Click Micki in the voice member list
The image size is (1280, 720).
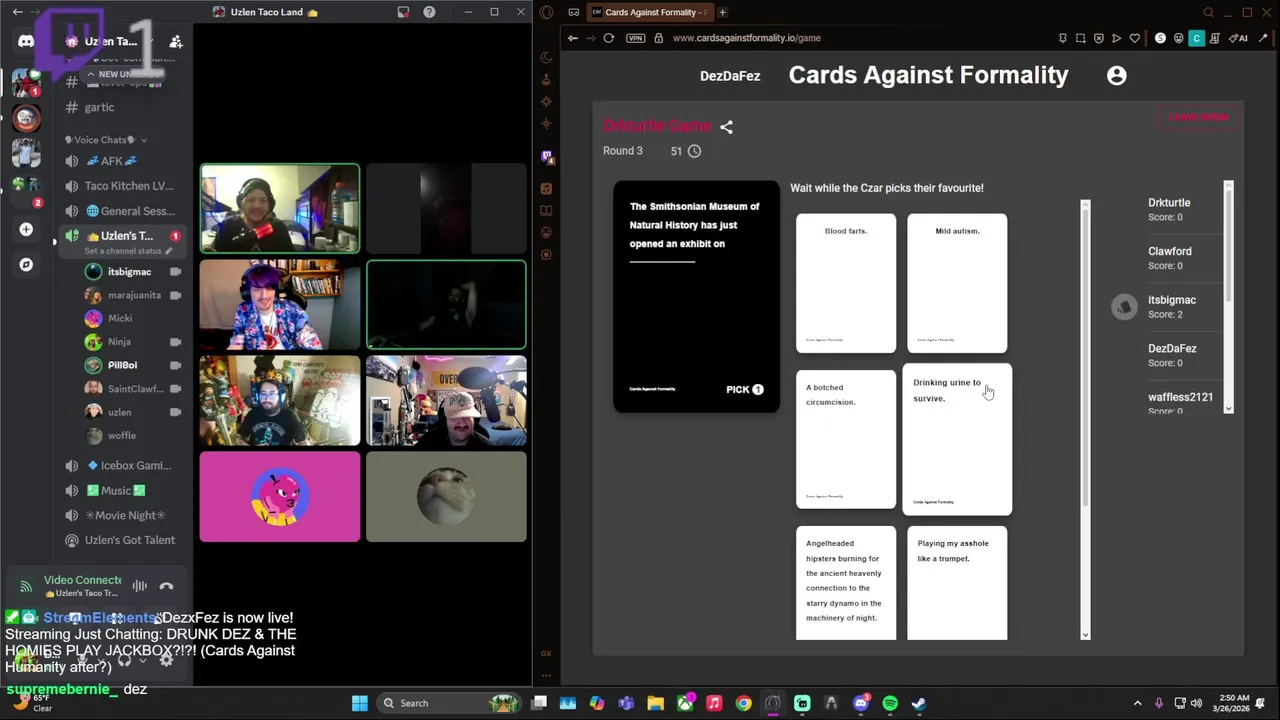click(x=121, y=318)
